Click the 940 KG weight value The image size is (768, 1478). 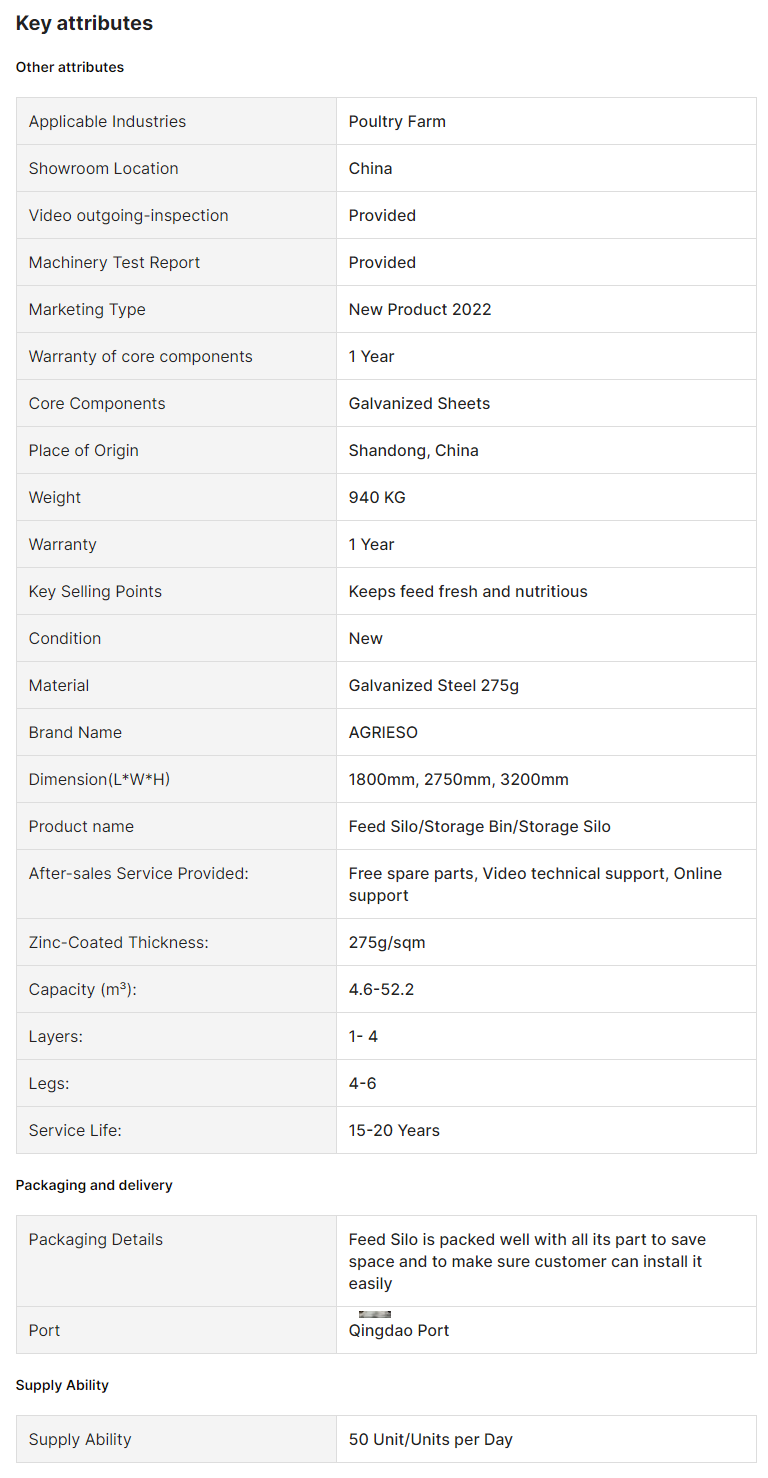(377, 497)
